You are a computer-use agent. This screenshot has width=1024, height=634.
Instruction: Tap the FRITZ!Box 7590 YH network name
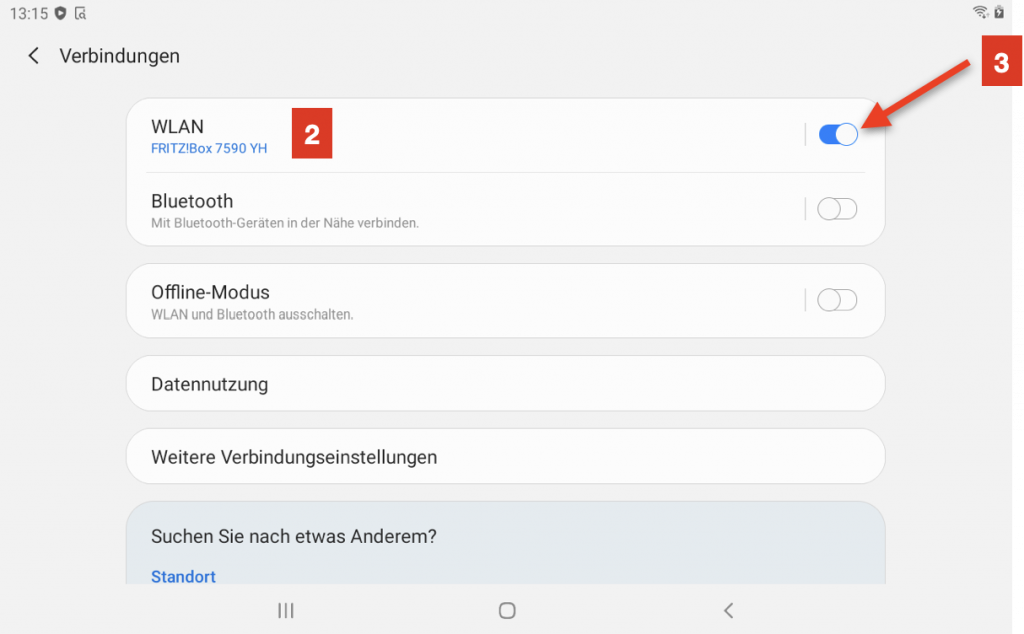209,149
